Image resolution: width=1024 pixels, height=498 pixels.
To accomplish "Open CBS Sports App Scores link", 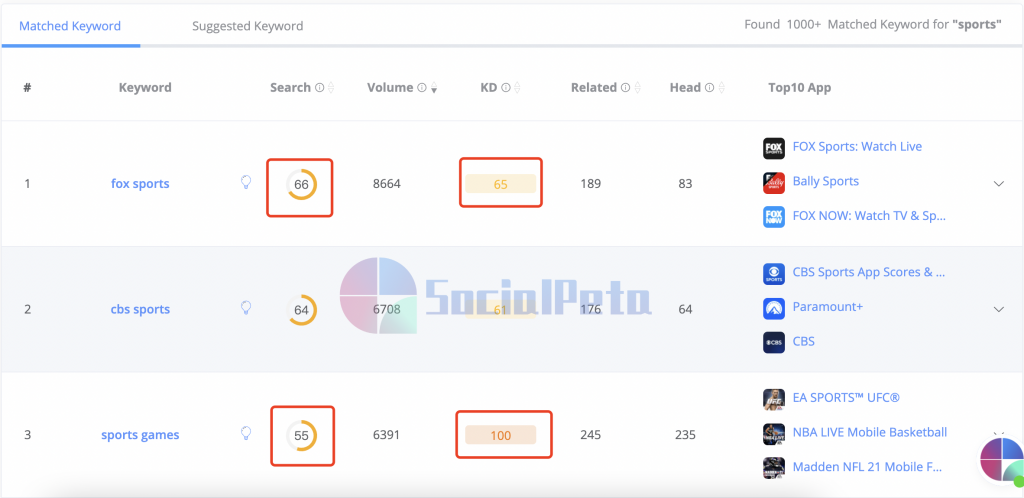I will [869, 272].
